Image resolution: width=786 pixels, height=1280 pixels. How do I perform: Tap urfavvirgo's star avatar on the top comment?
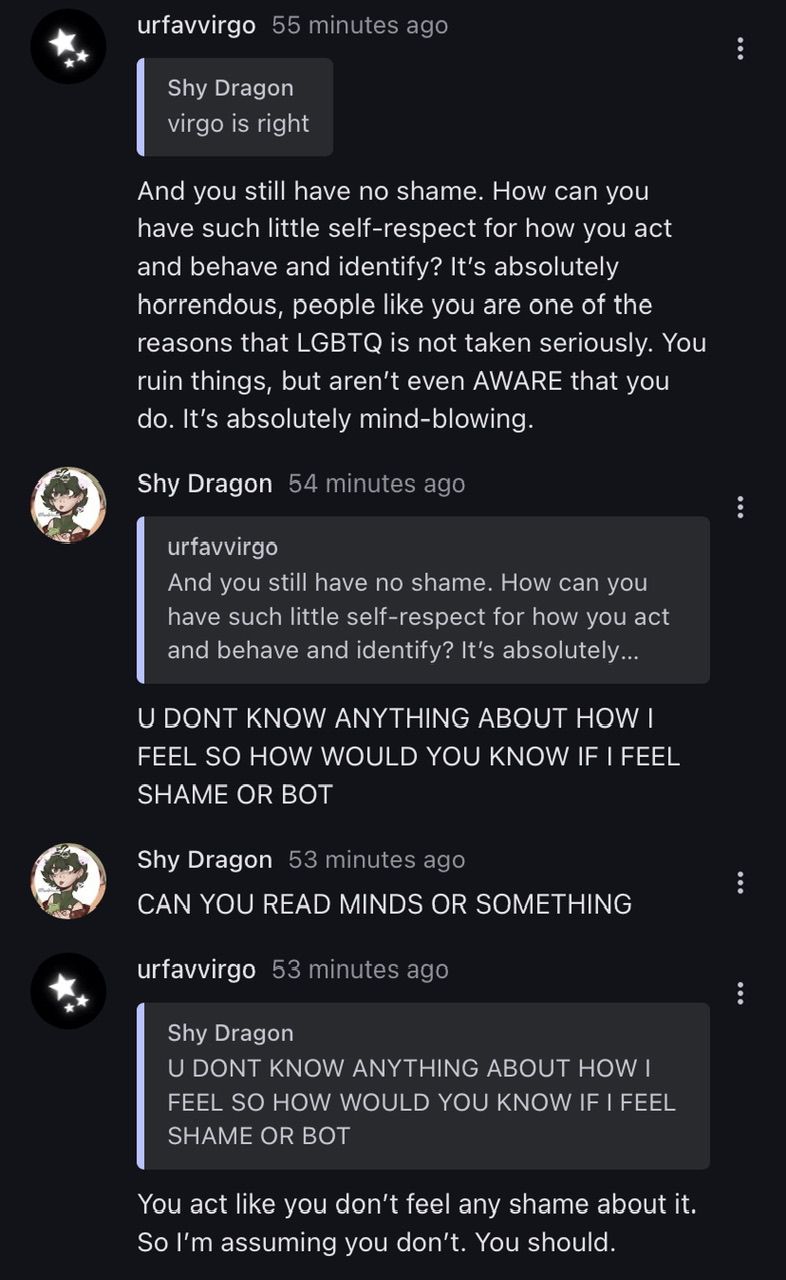click(x=68, y=46)
